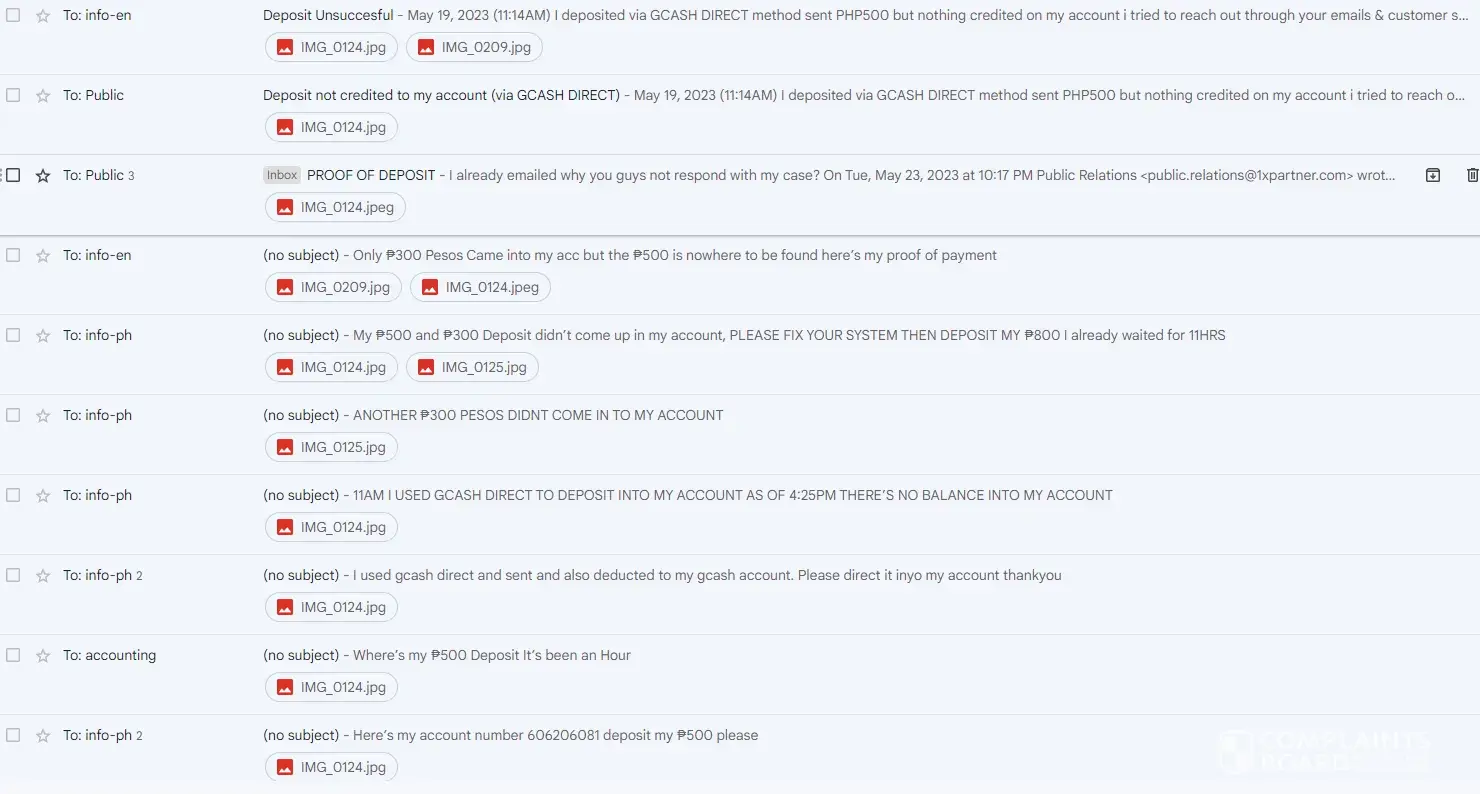Tick the checkbox for "Deposit Unsuccesful" email
Viewport: 1480px width, 794px height.
click(x=13, y=15)
